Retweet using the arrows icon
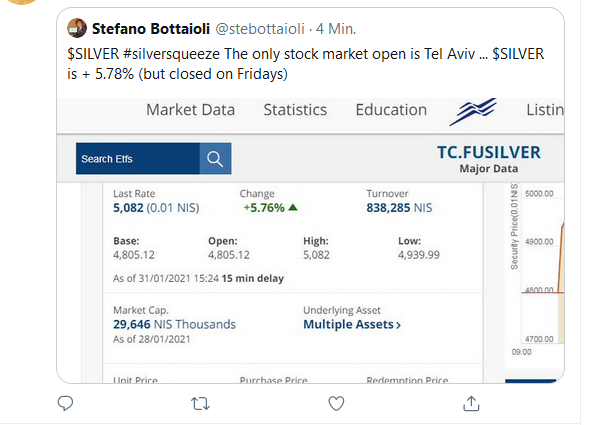The image size is (596, 425). pyautogui.click(x=200, y=404)
